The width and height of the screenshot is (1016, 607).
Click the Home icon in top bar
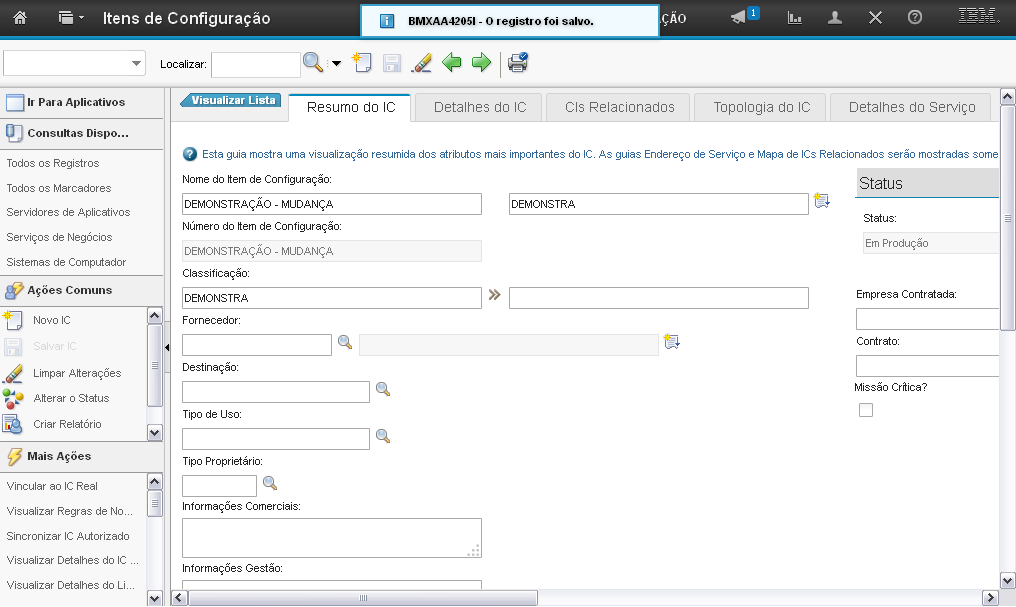19,18
